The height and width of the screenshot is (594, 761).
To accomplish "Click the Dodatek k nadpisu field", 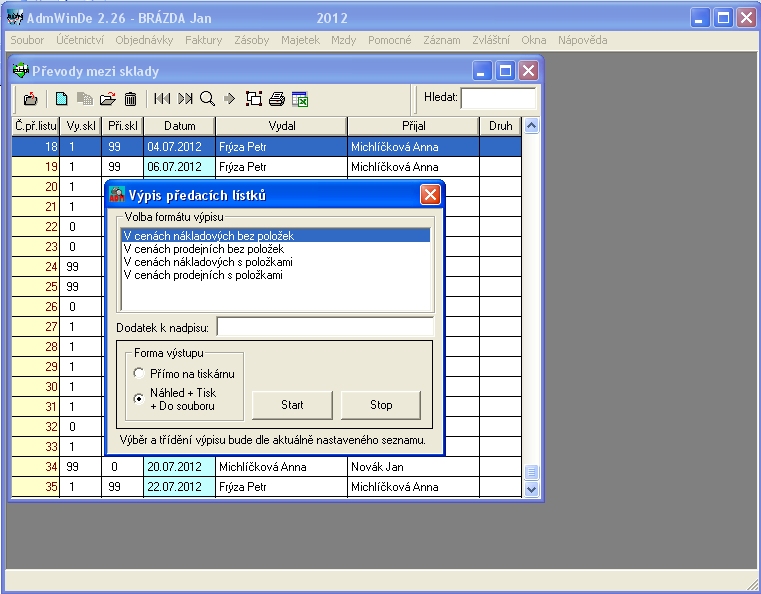I will coord(325,327).
